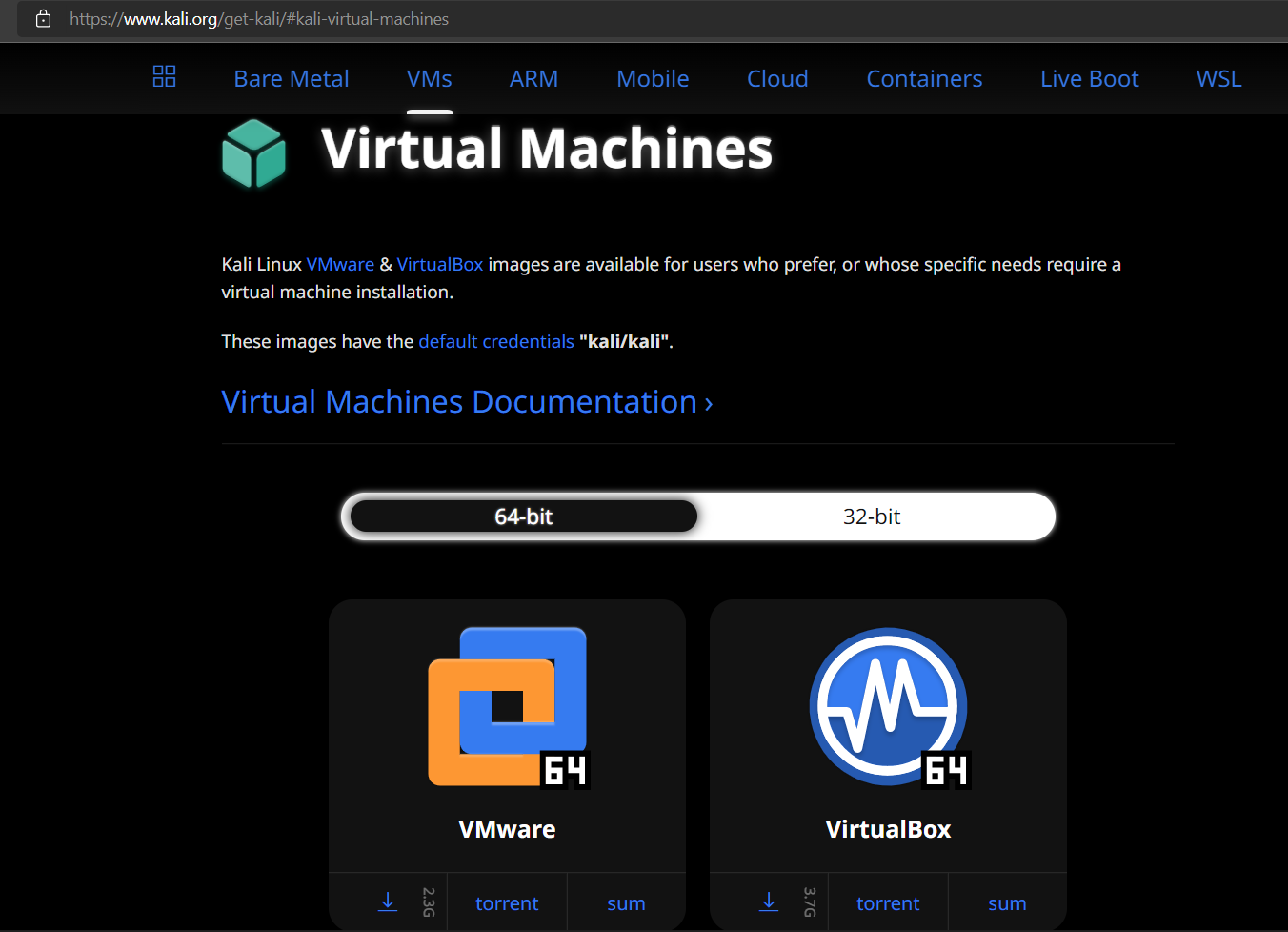1288x932 pixels.
Task: Click the 2.3G VMware size label
Action: (x=429, y=902)
